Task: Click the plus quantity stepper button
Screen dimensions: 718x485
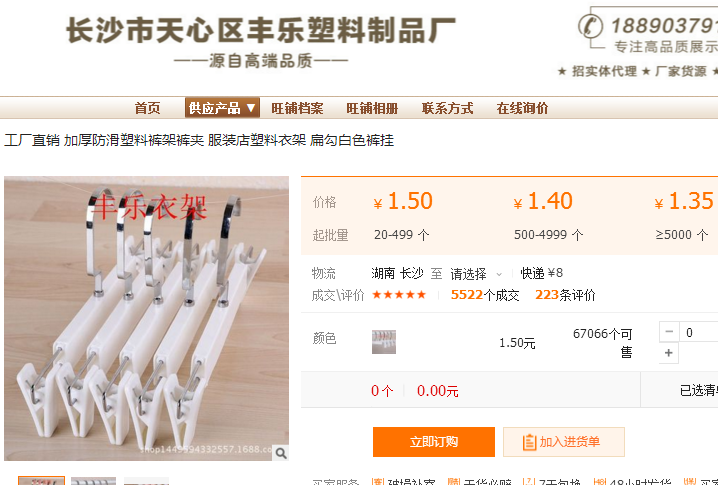Action: click(x=669, y=353)
